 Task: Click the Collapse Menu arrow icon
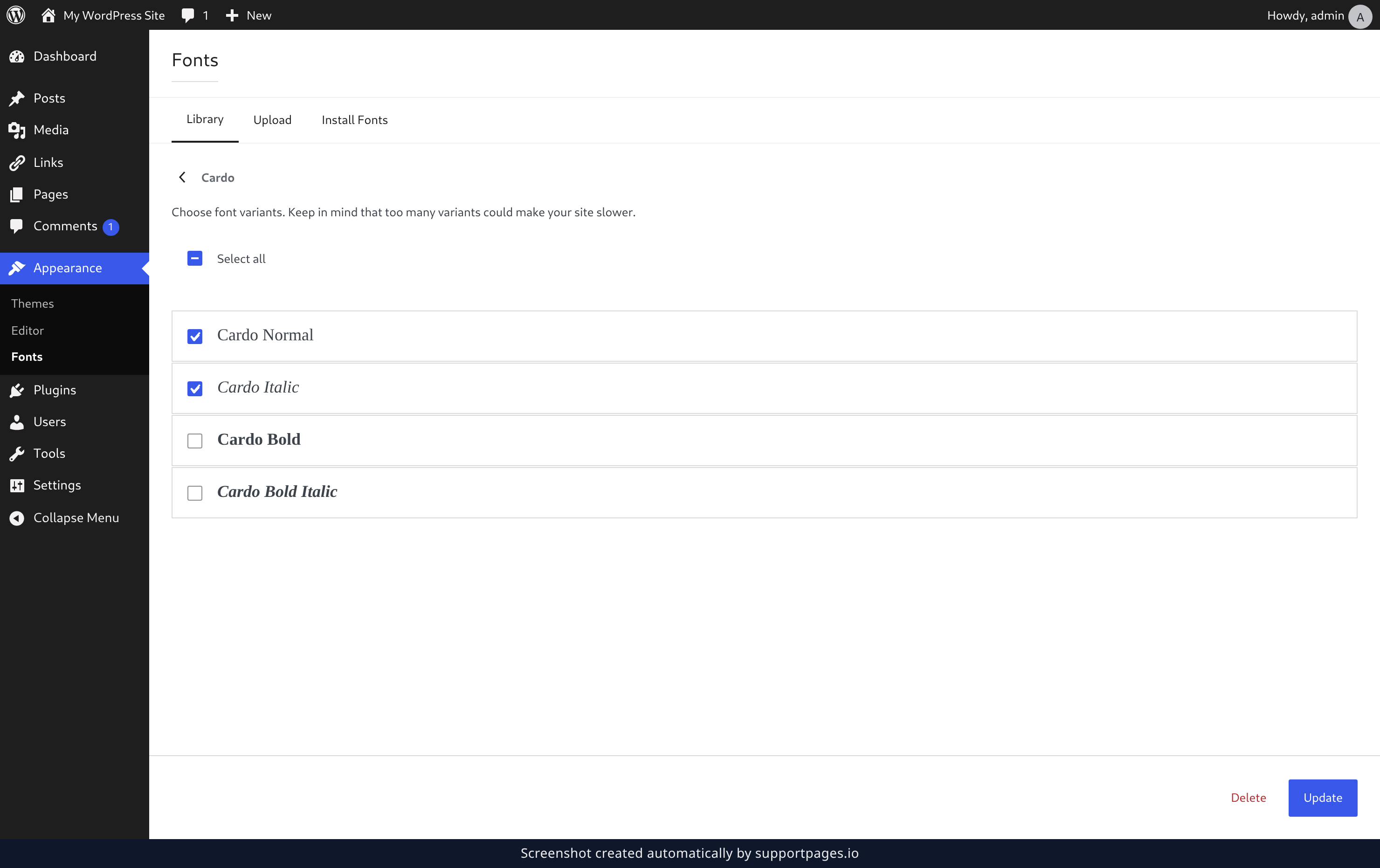coord(17,518)
